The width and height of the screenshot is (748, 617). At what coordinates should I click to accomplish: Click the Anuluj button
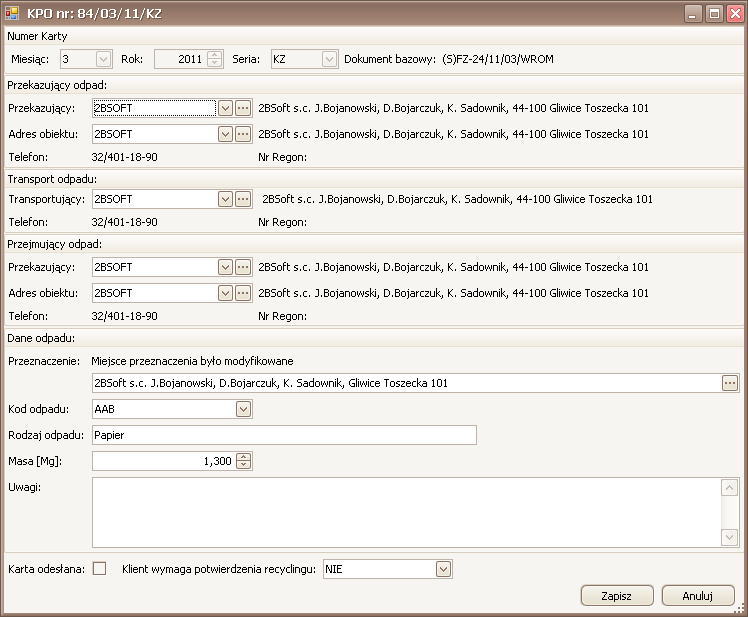697,596
